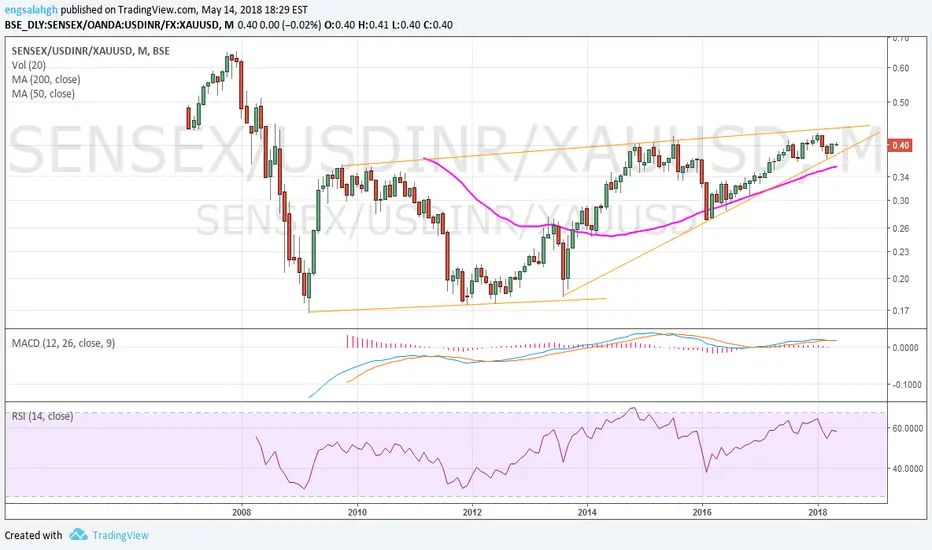This screenshot has height=550, width=932.
Task: Select the SENSEX/USDINR/XAUUSD, M, BSE legend title
Action: 90,51
